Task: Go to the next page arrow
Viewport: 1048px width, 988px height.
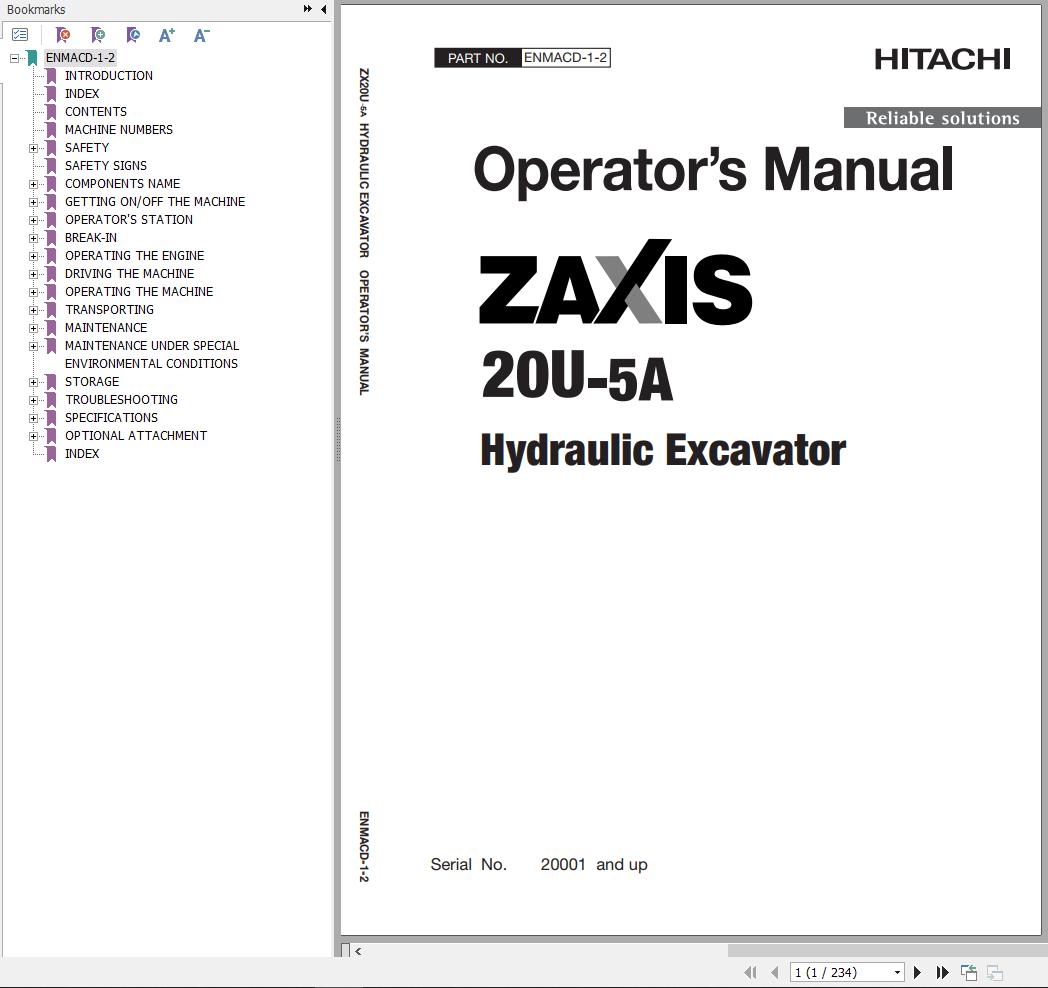Action: click(x=918, y=972)
